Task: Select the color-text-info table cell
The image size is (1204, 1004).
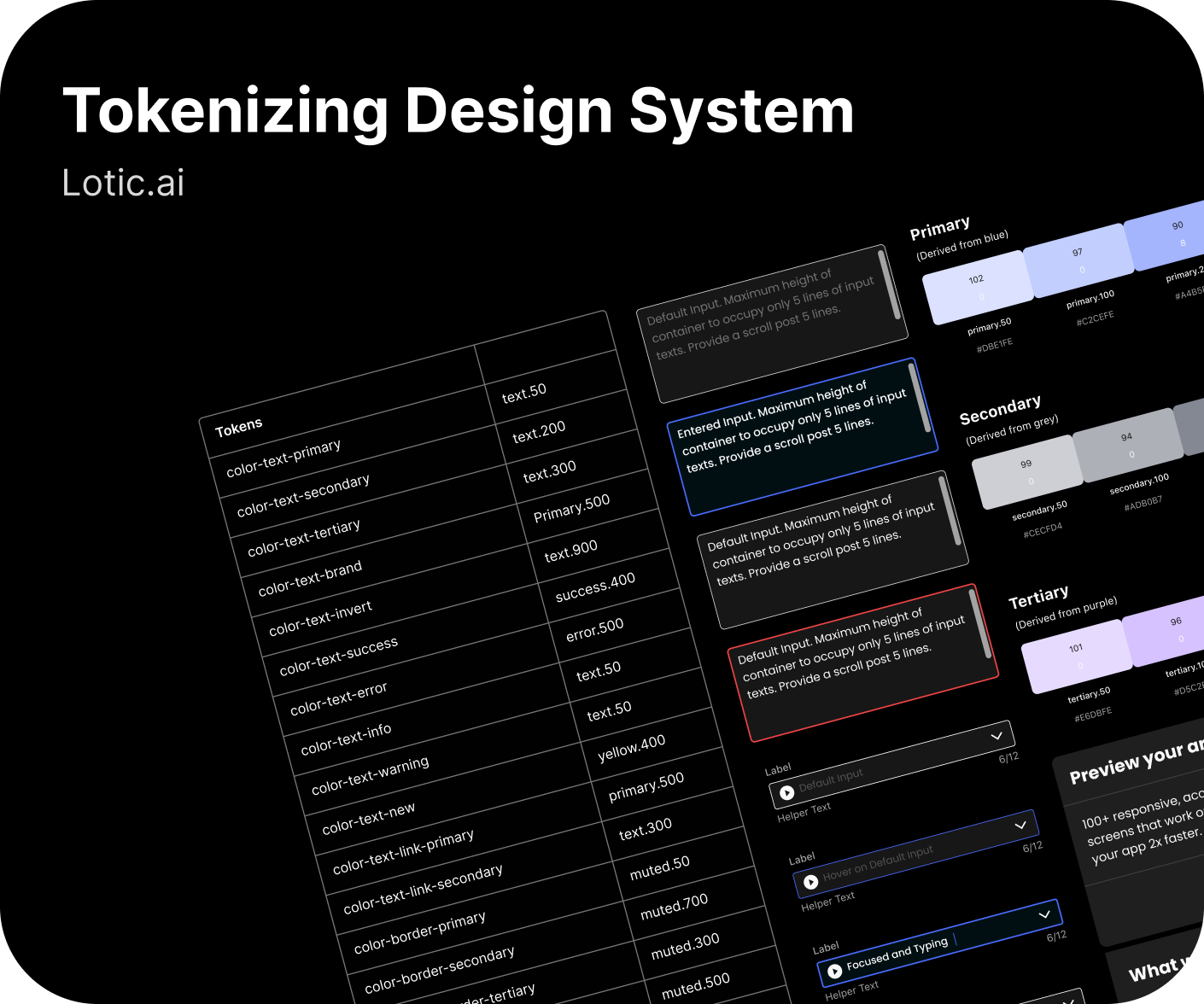Action: 427,720
